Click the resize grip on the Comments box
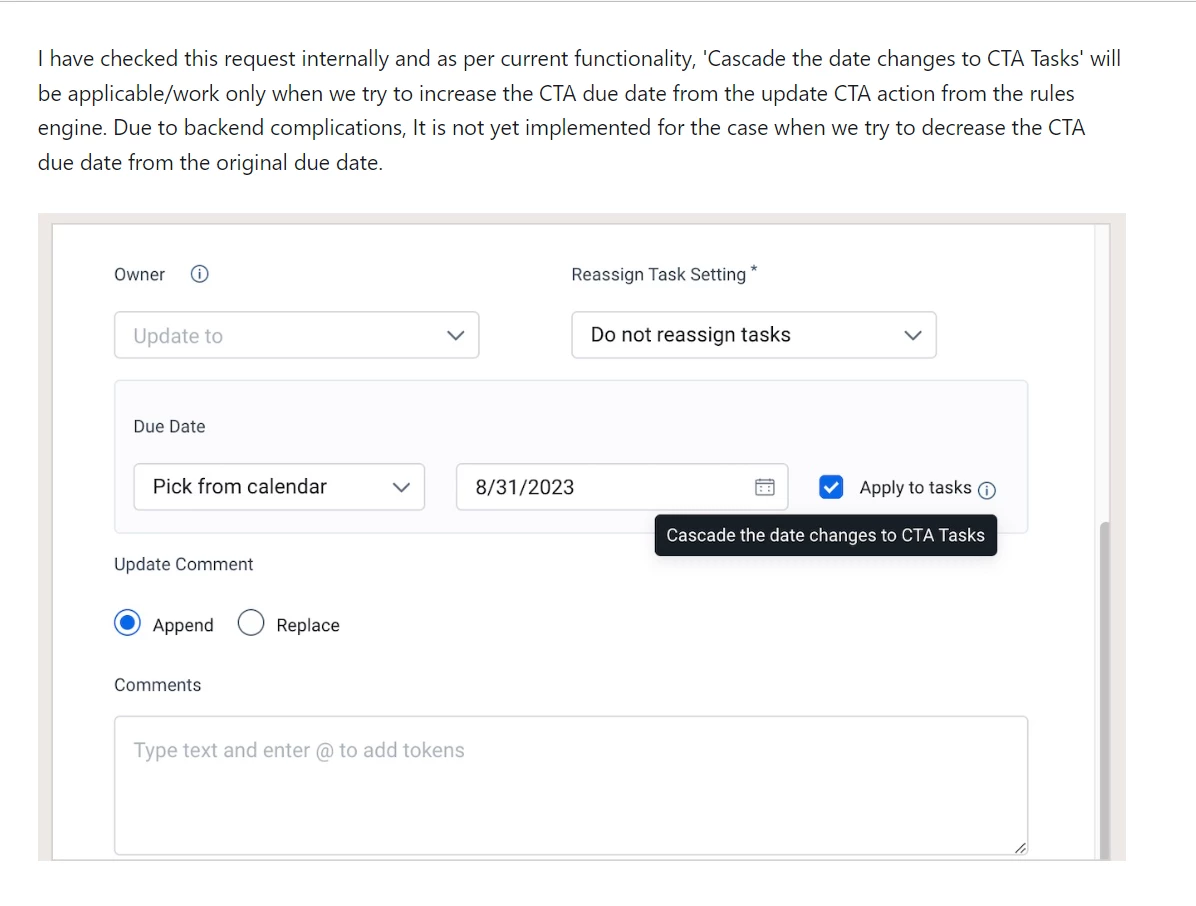 pyautogui.click(x=1021, y=848)
